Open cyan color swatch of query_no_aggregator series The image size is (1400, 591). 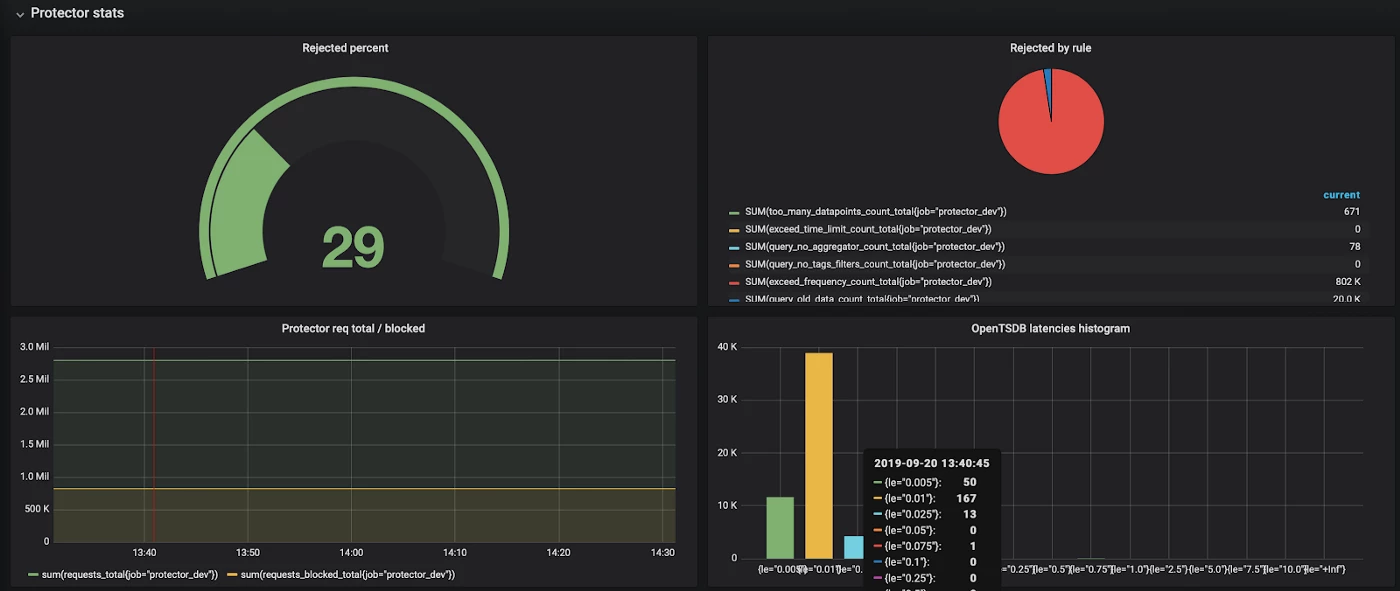click(x=734, y=247)
